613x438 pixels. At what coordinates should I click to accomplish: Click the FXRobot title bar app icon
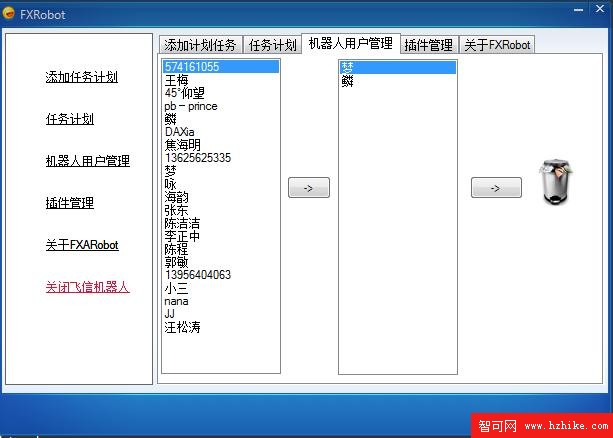click(10, 16)
